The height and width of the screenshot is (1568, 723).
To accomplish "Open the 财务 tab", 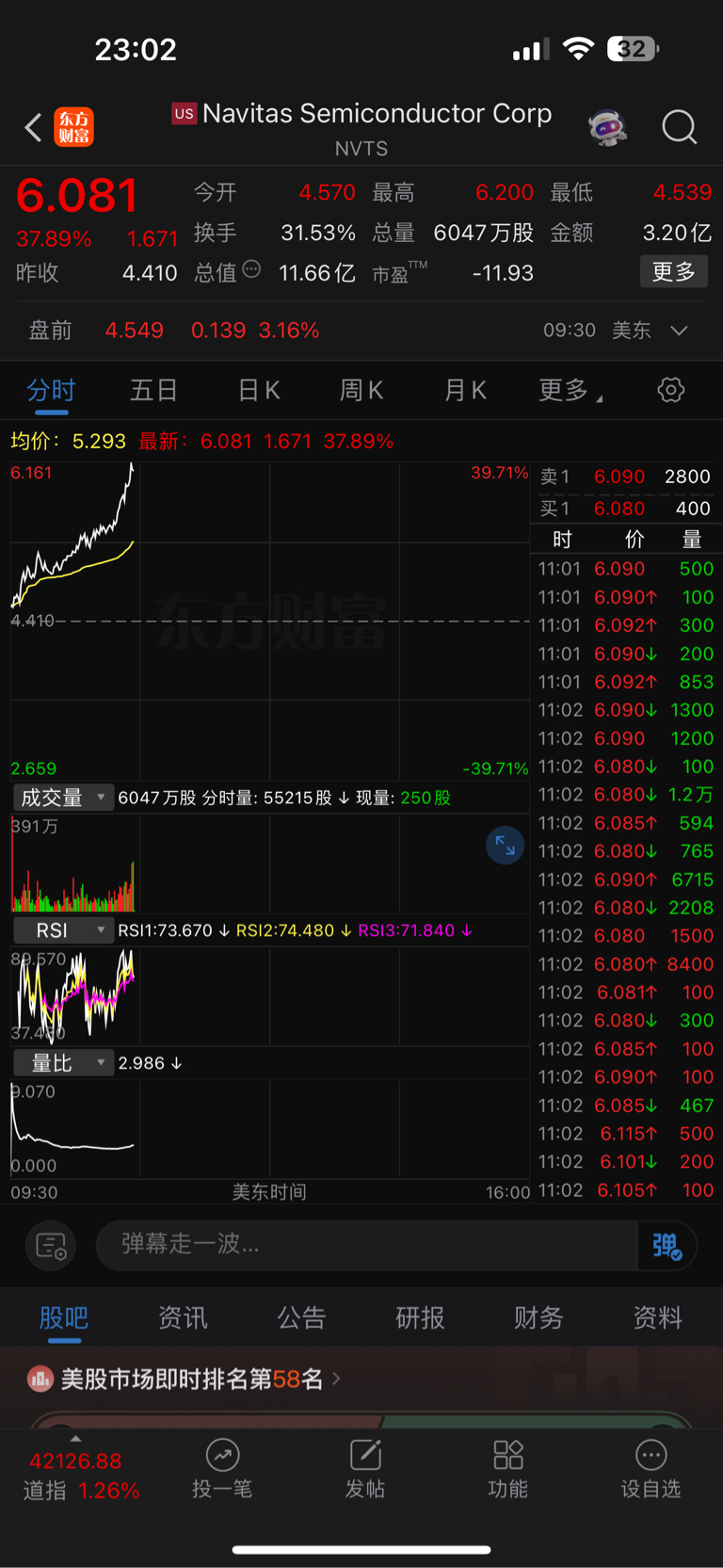I will pos(538,1317).
